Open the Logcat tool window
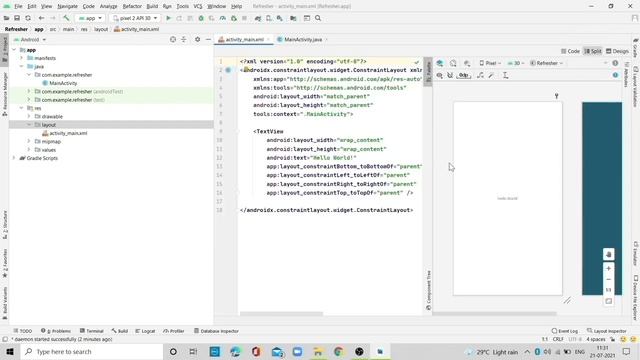The width and height of the screenshot is (640, 360). (145, 331)
